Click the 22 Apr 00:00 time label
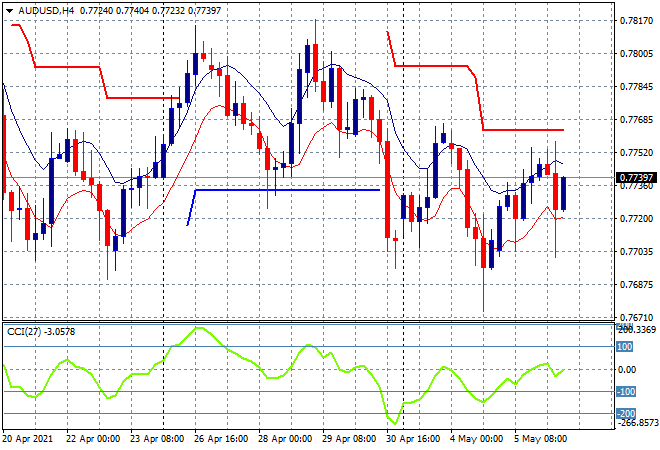Screen dimensions: 660x450 93,439
